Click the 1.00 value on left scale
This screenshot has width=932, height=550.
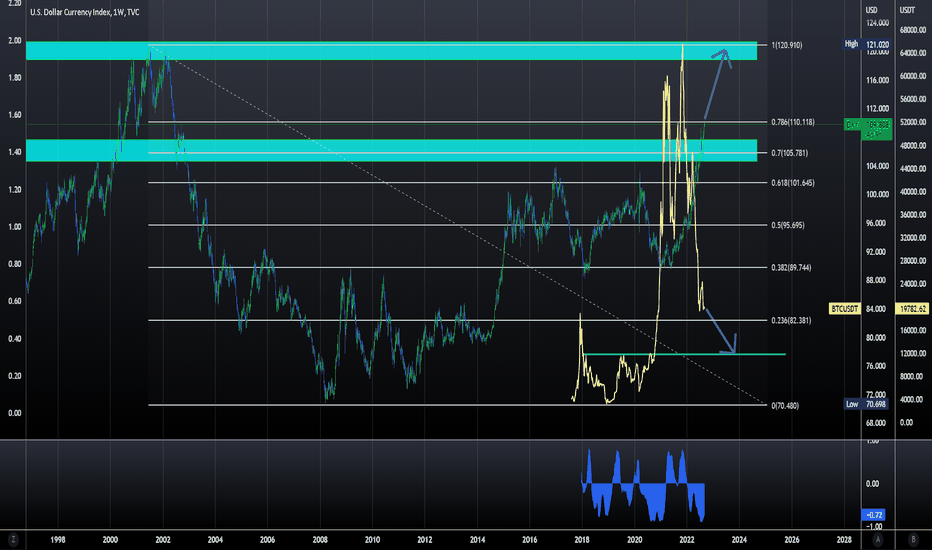coord(14,227)
